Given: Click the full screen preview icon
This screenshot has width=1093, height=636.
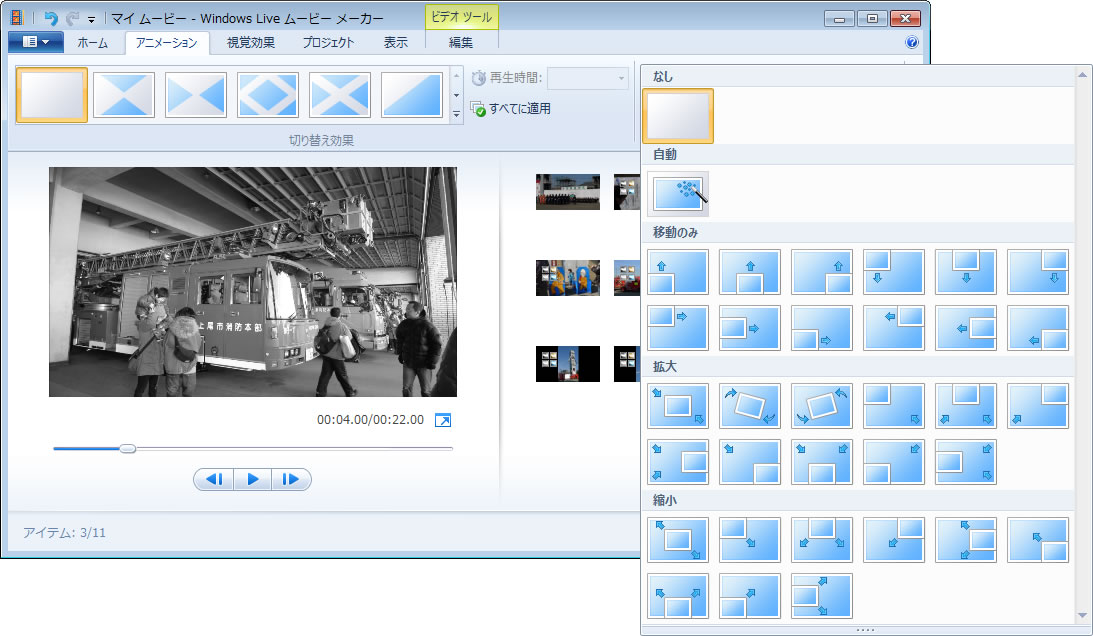Looking at the screenshot, I should coord(443,420).
